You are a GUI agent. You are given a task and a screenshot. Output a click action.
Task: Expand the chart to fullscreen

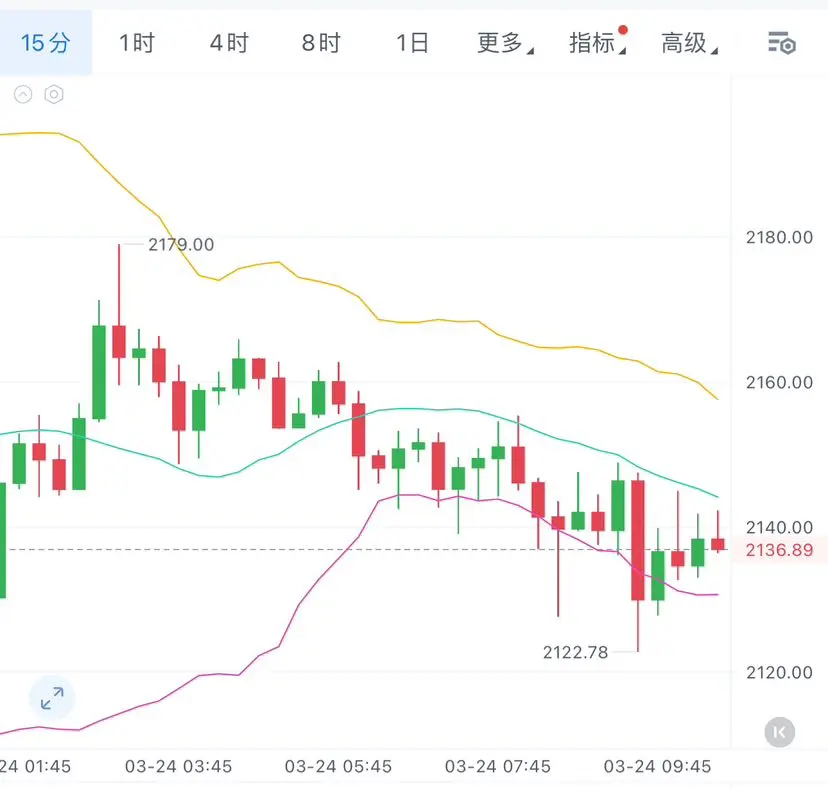coord(52,698)
